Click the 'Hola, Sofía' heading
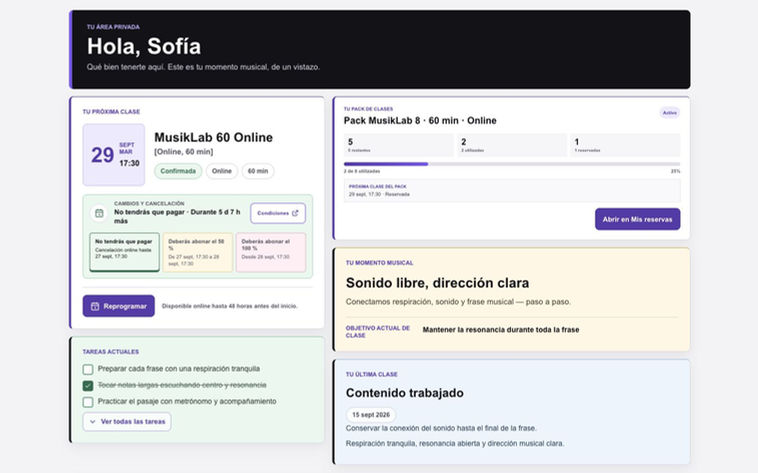 (x=144, y=46)
